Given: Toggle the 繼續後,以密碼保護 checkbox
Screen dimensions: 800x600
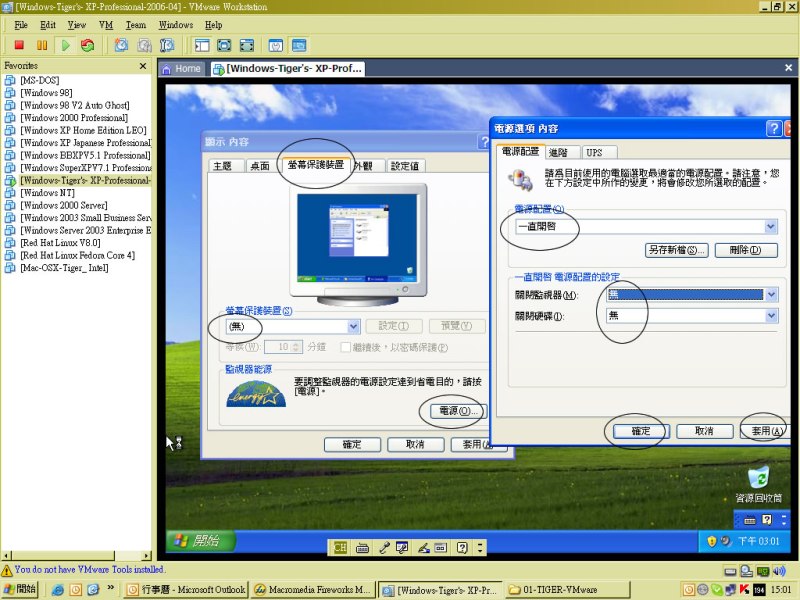Looking at the screenshot, I should coord(345,347).
